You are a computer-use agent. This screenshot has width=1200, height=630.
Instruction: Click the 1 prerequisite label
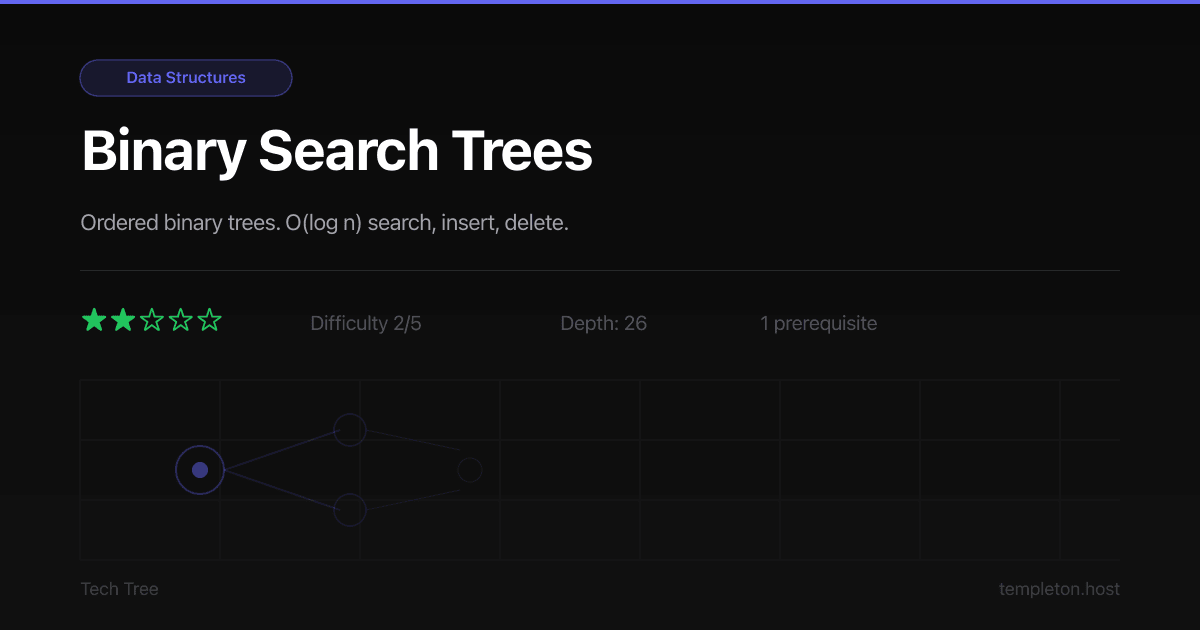(819, 323)
